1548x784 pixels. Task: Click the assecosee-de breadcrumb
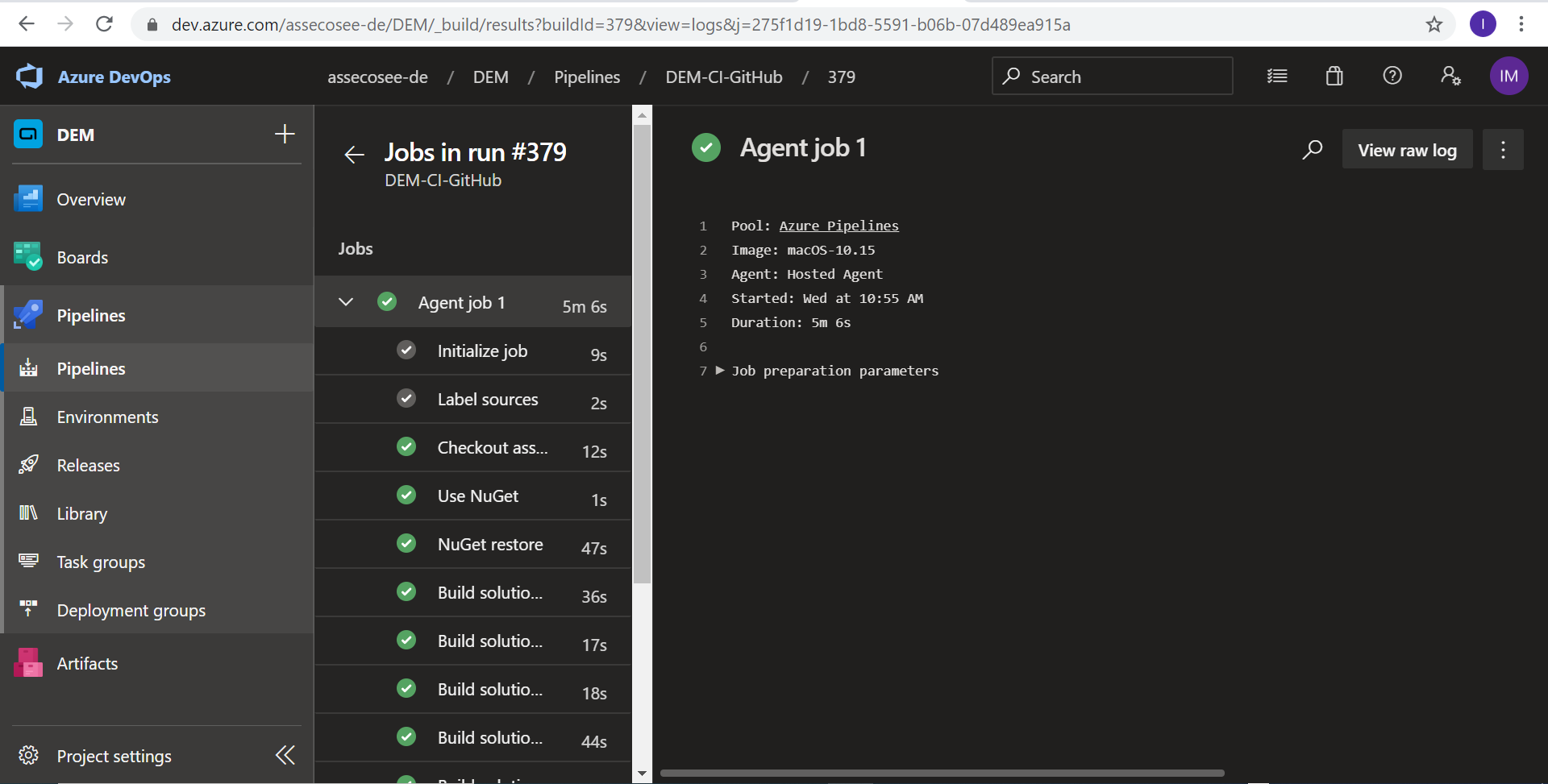377,77
